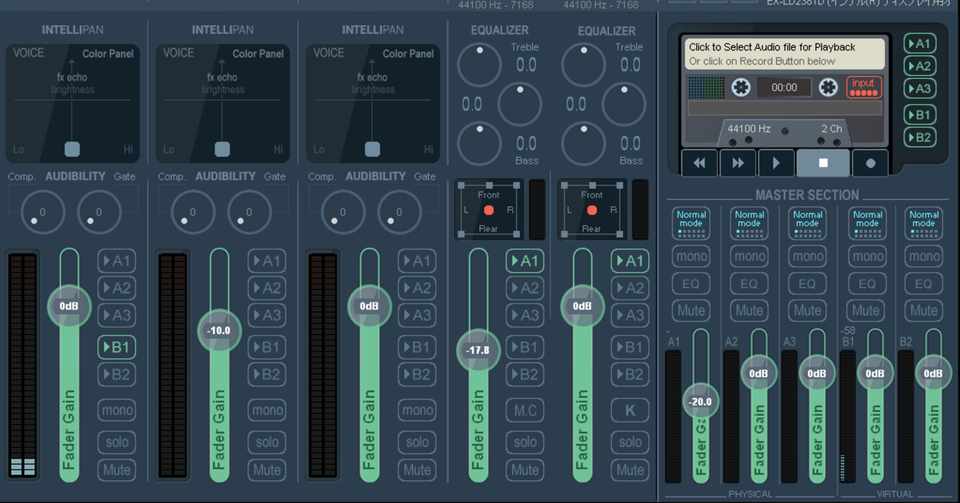Click the middle EQ knob of the K strip
The height and width of the screenshot is (503, 960).
pos(624,104)
